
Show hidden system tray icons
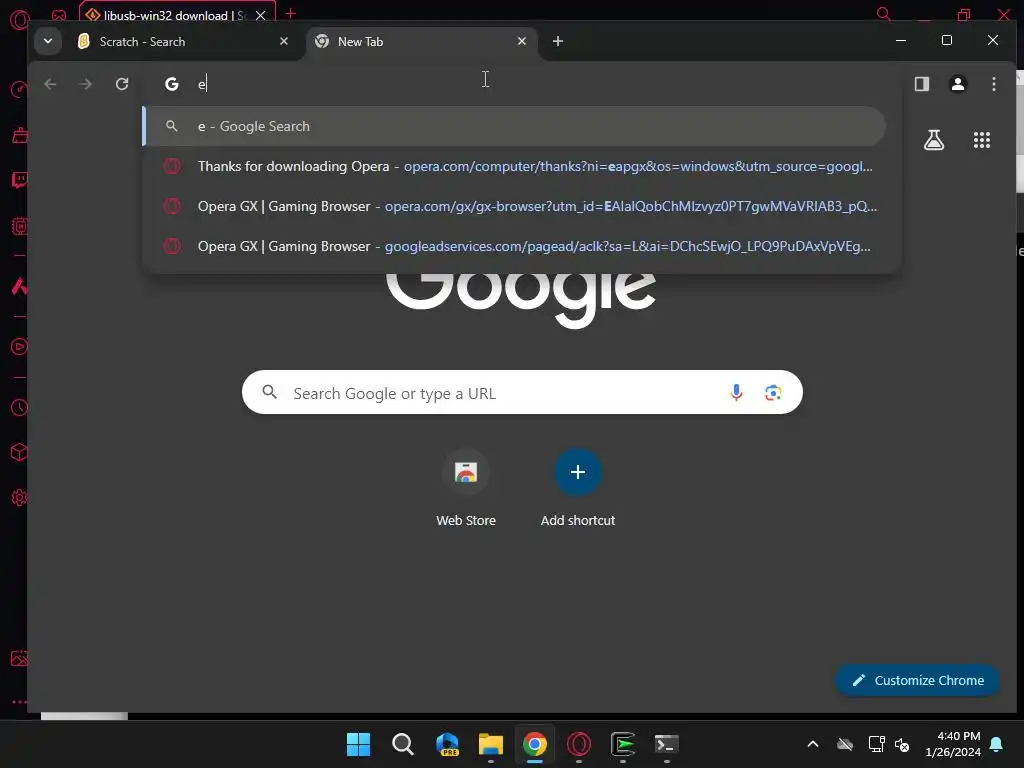(x=813, y=744)
